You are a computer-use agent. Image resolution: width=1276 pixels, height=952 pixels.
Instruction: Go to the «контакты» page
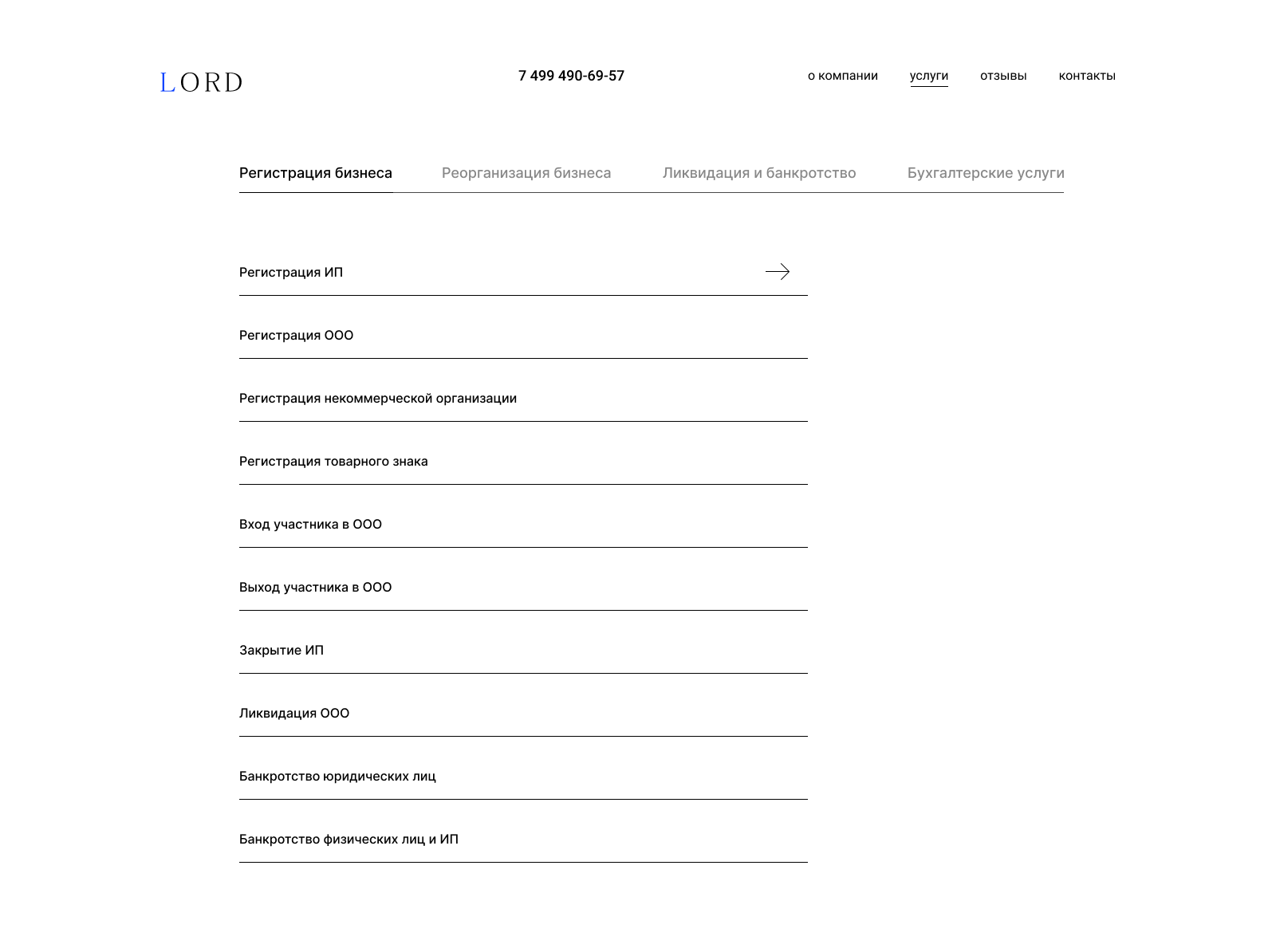[1087, 76]
